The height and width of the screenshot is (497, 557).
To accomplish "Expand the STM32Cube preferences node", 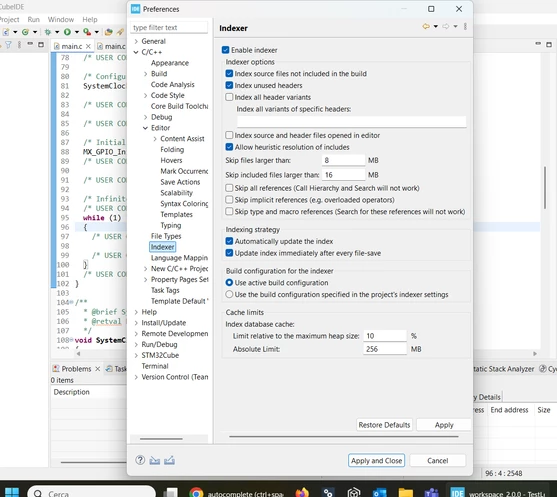I will pyautogui.click(x=136, y=355).
